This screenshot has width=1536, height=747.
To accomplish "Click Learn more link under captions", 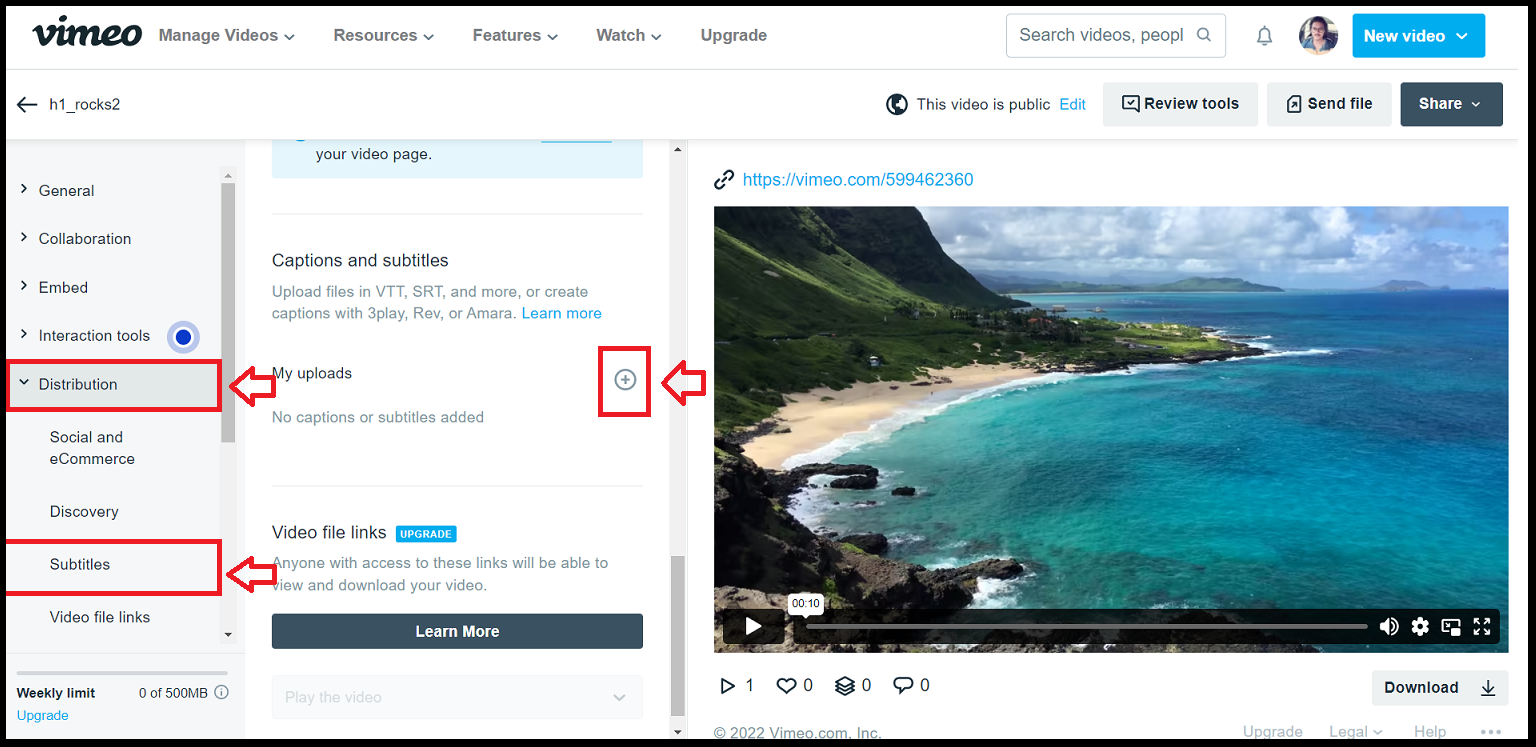I will [x=562, y=313].
